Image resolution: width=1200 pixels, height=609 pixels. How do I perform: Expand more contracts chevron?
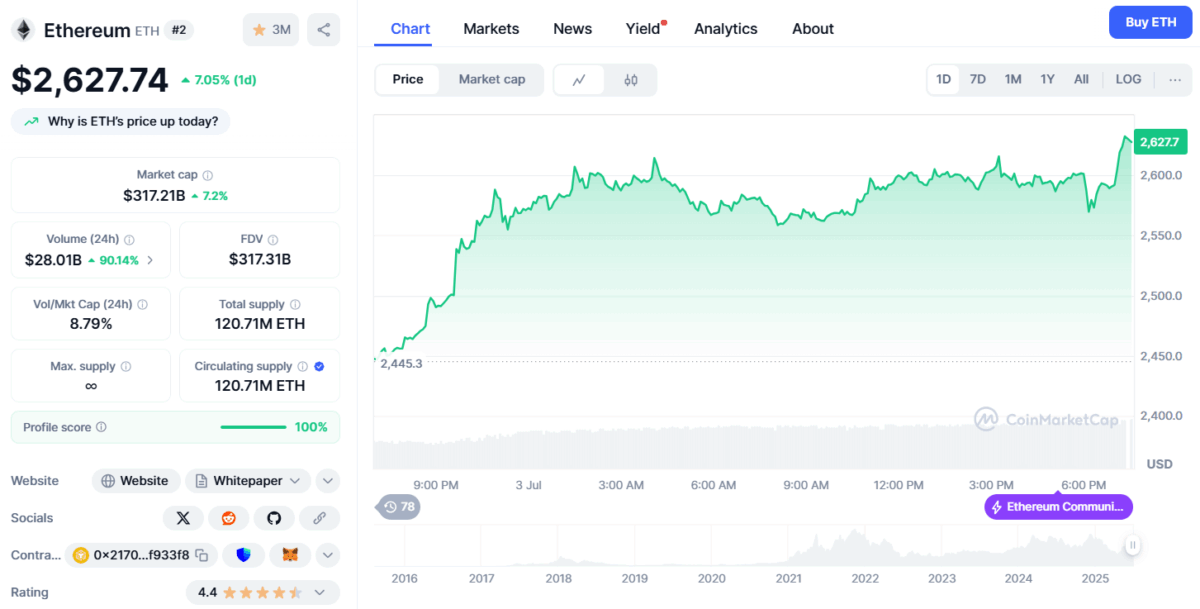[x=328, y=555]
